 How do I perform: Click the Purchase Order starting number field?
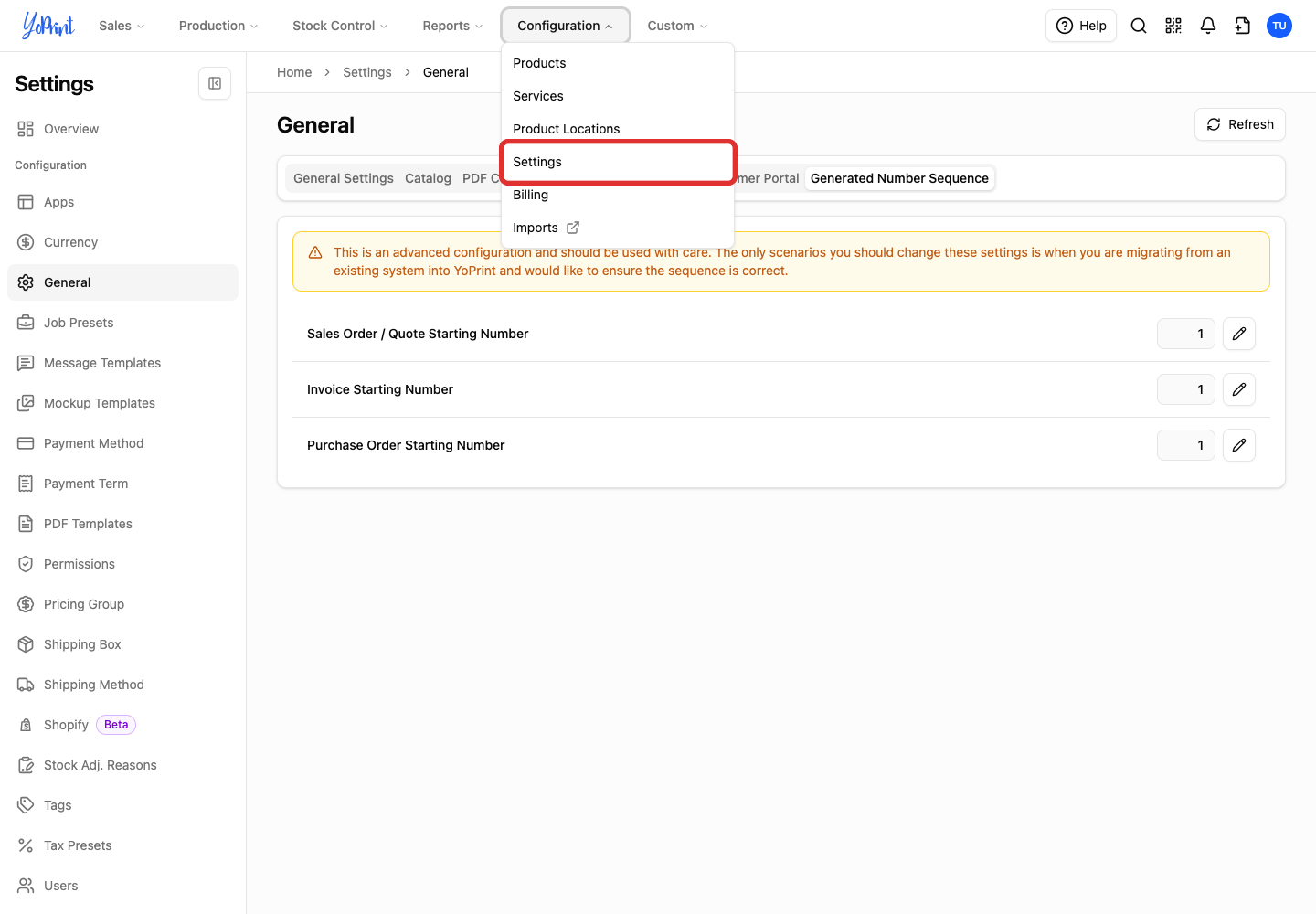pyautogui.click(x=1186, y=445)
